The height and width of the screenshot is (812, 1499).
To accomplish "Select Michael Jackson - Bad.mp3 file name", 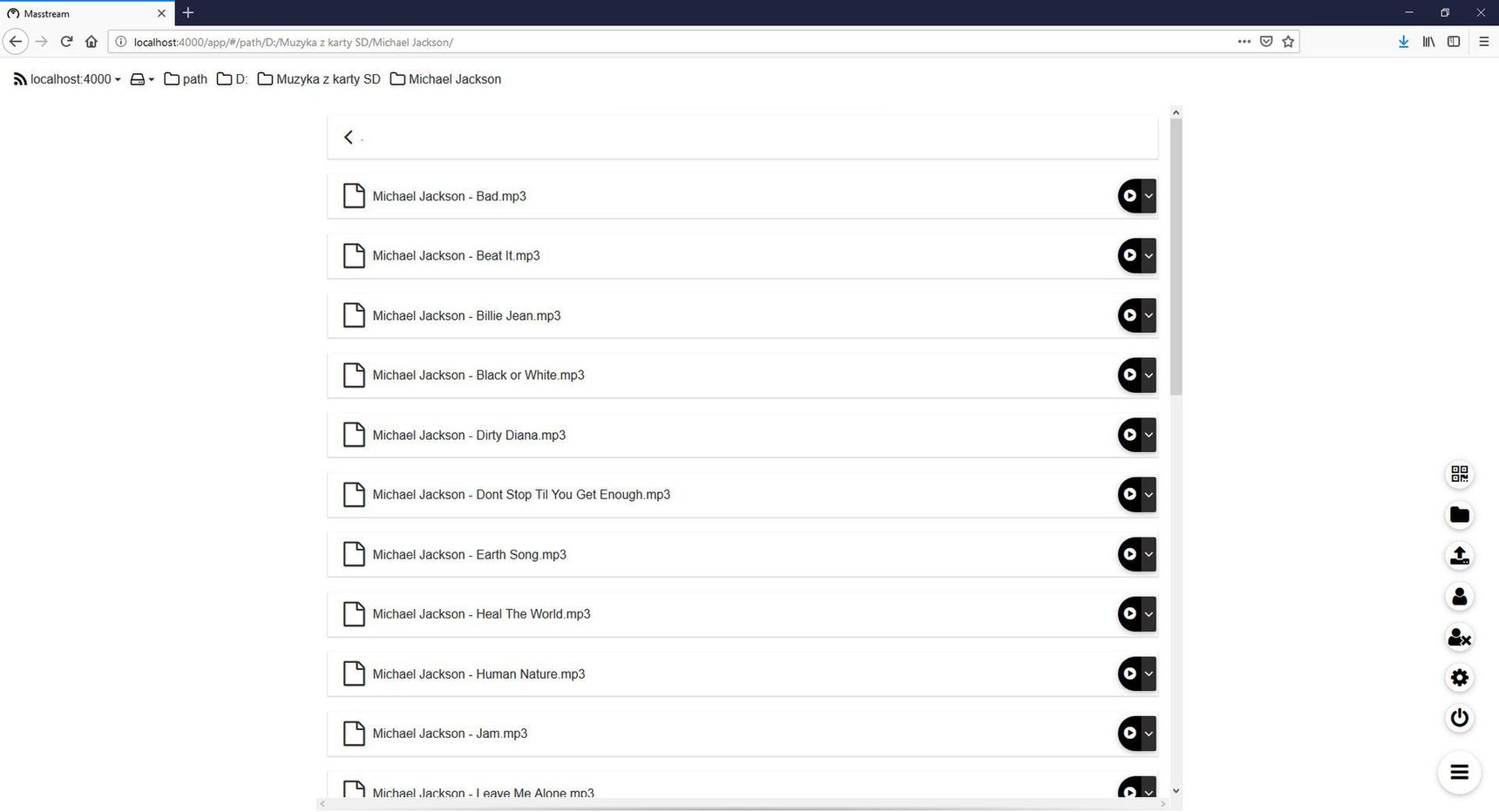I will point(450,196).
